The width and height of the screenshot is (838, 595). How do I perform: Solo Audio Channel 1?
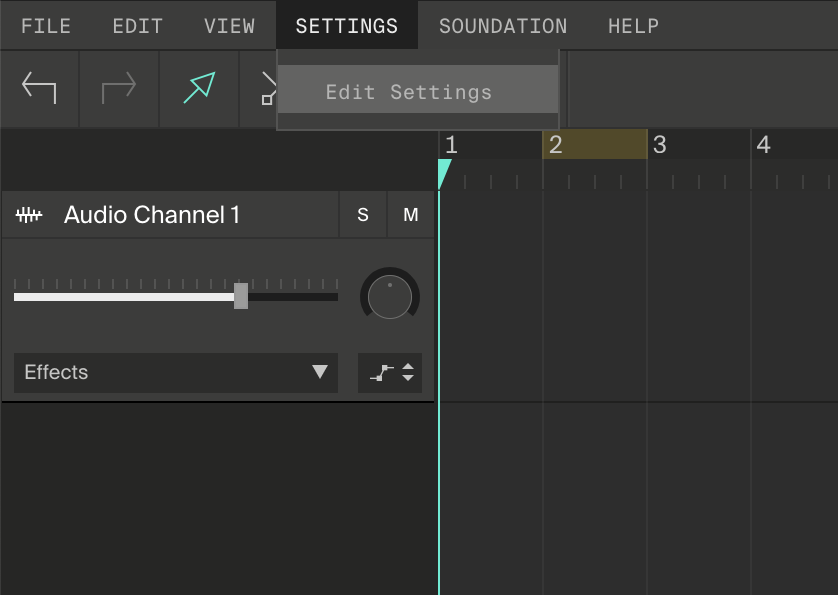tap(362, 213)
